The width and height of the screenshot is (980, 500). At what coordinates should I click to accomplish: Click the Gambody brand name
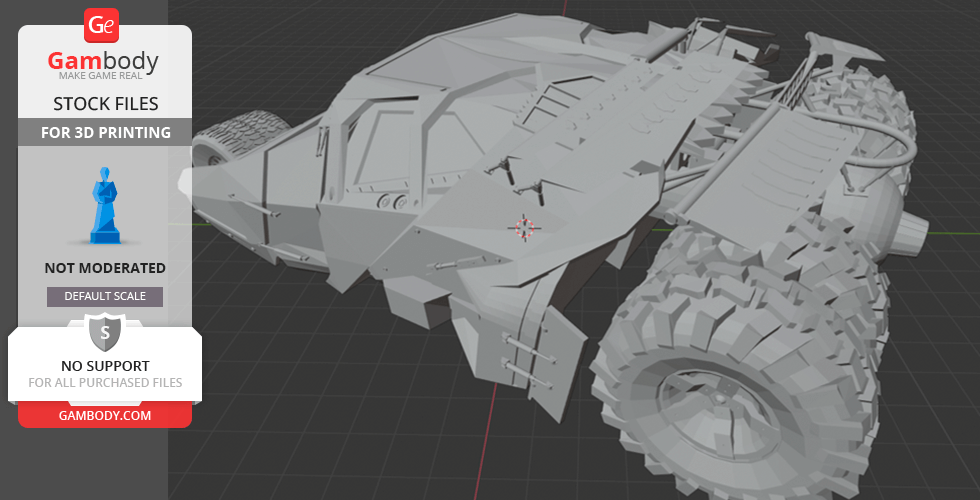(103, 61)
